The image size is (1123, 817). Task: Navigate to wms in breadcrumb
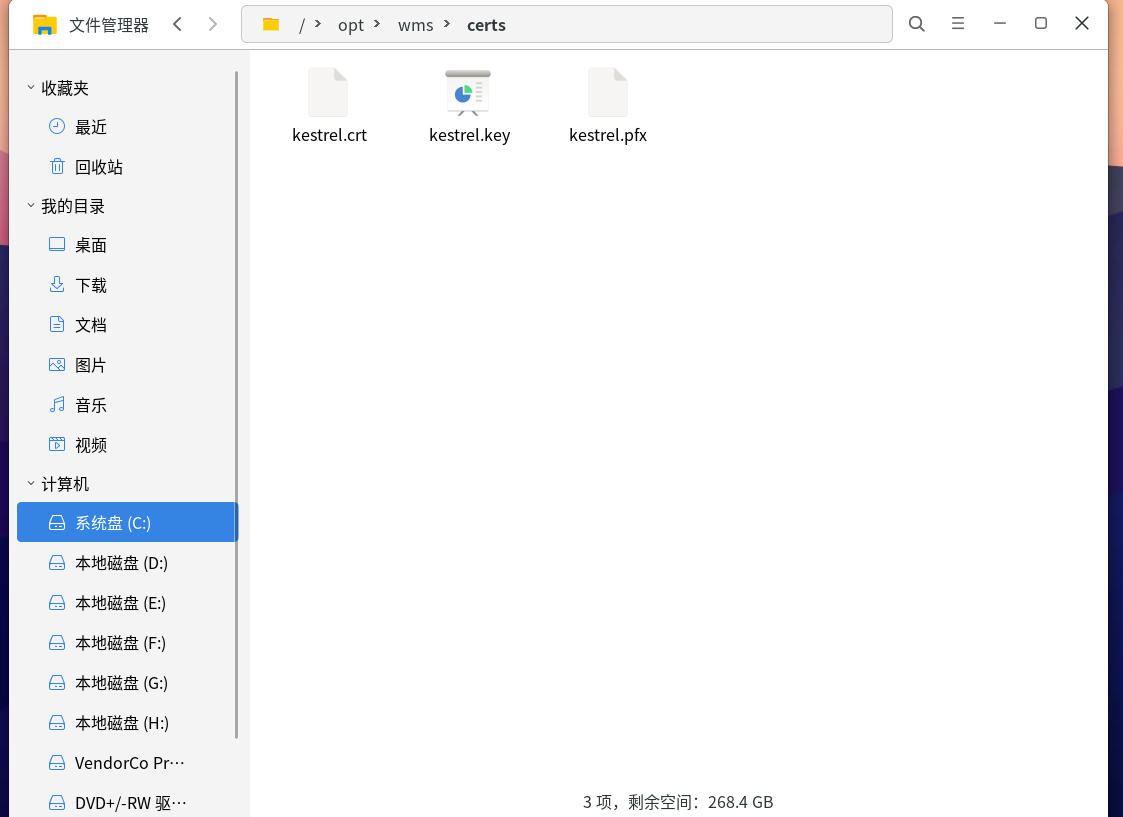click(415, 25)
